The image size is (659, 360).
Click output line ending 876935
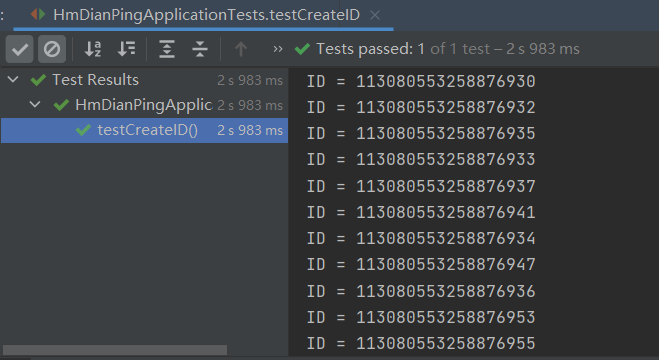click(421, 133)
